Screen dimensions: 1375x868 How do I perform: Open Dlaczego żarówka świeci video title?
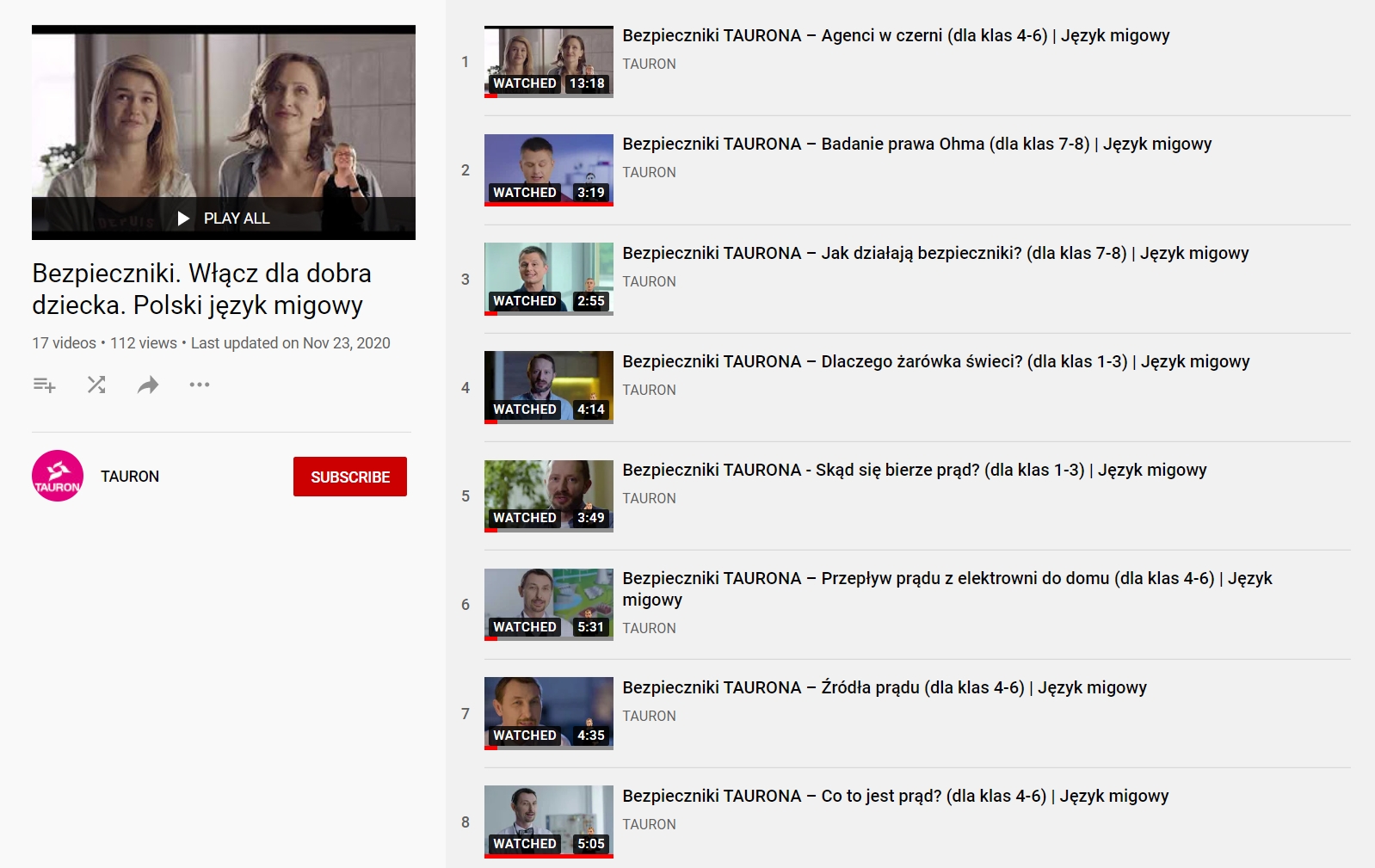(935, 361)
